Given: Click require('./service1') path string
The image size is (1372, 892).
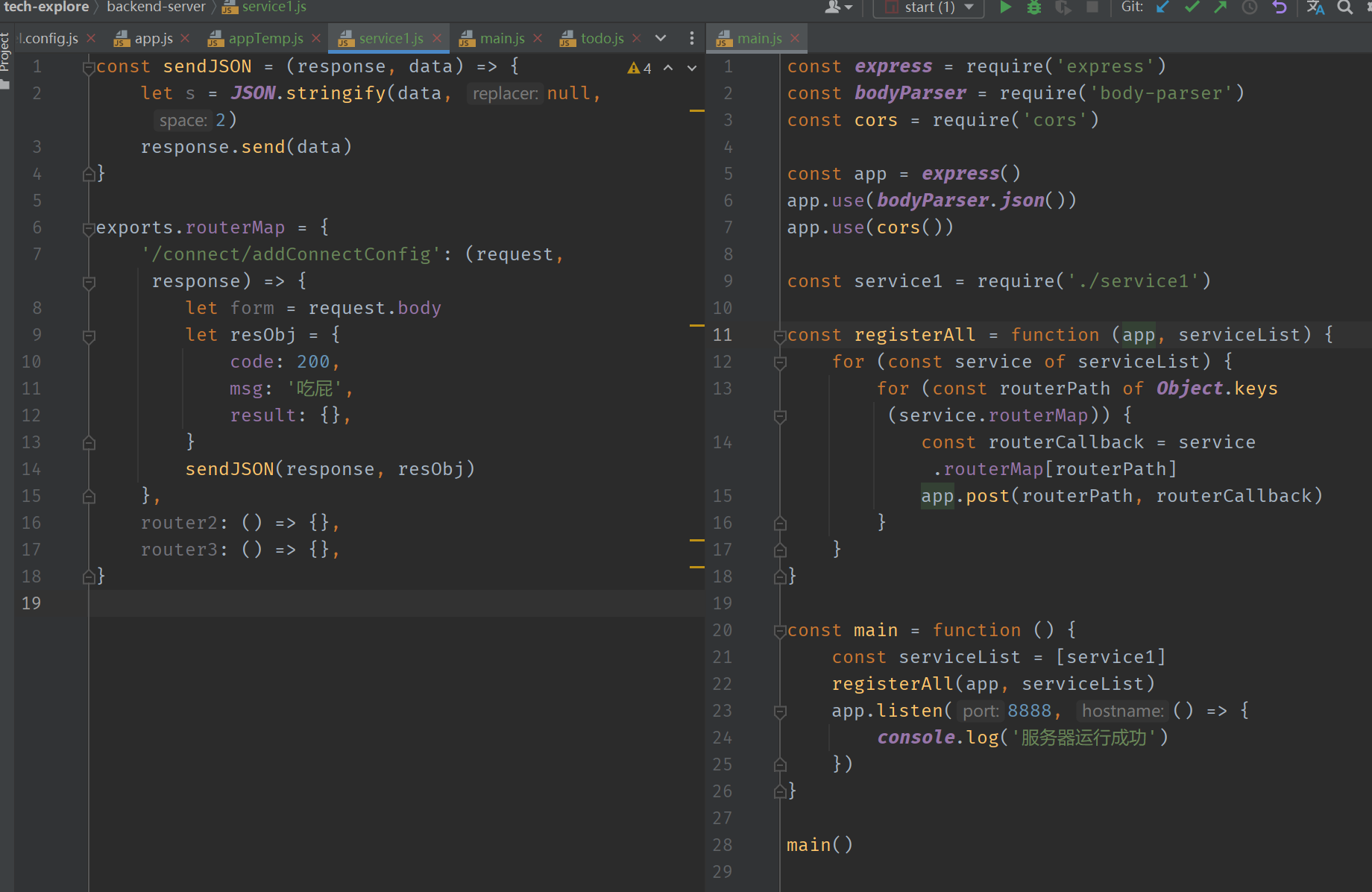Looking at the screenshot, I should (1133, 281).
